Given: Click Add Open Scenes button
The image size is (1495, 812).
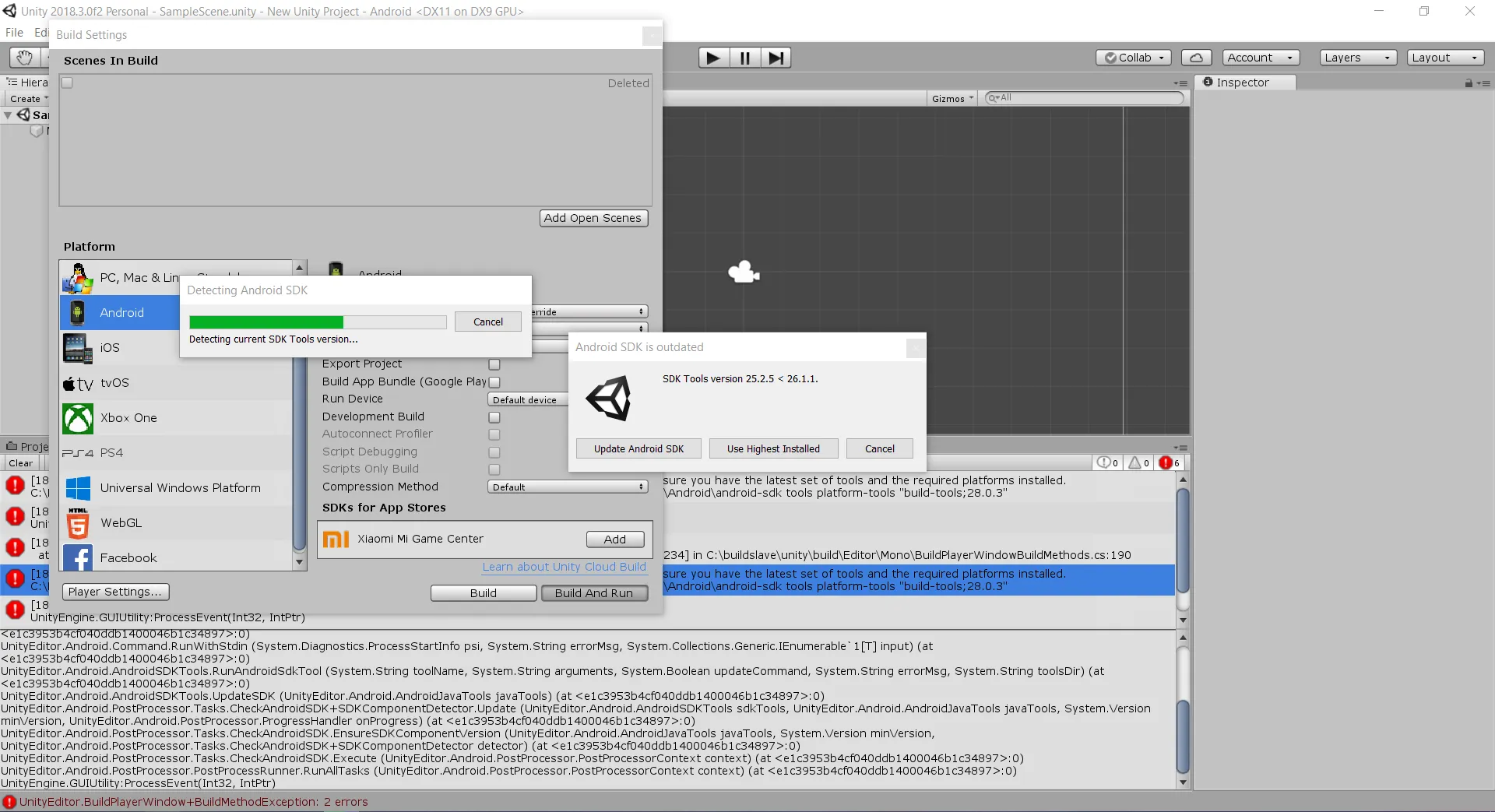Looking at the screenshot, I should (x=593, y=218).
